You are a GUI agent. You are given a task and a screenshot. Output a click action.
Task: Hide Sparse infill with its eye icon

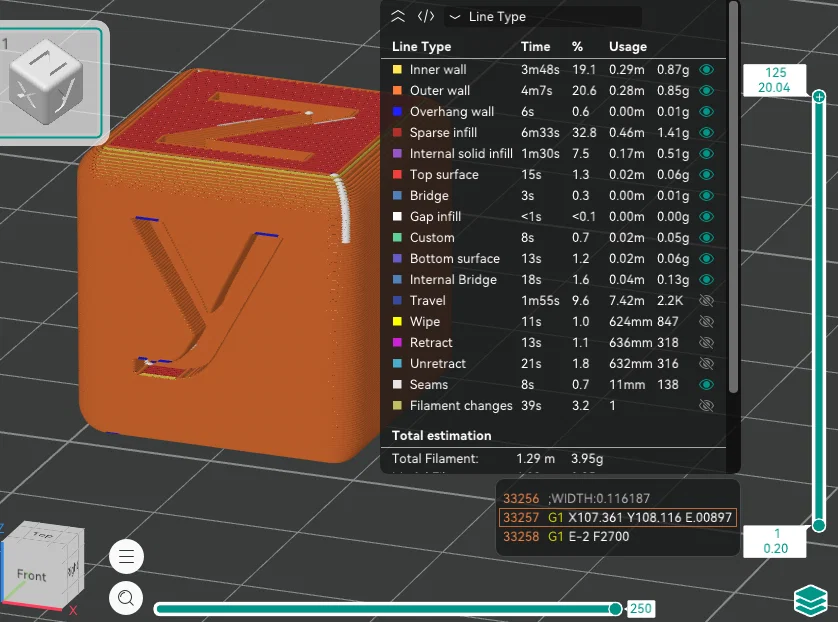(x=707, y=133)
